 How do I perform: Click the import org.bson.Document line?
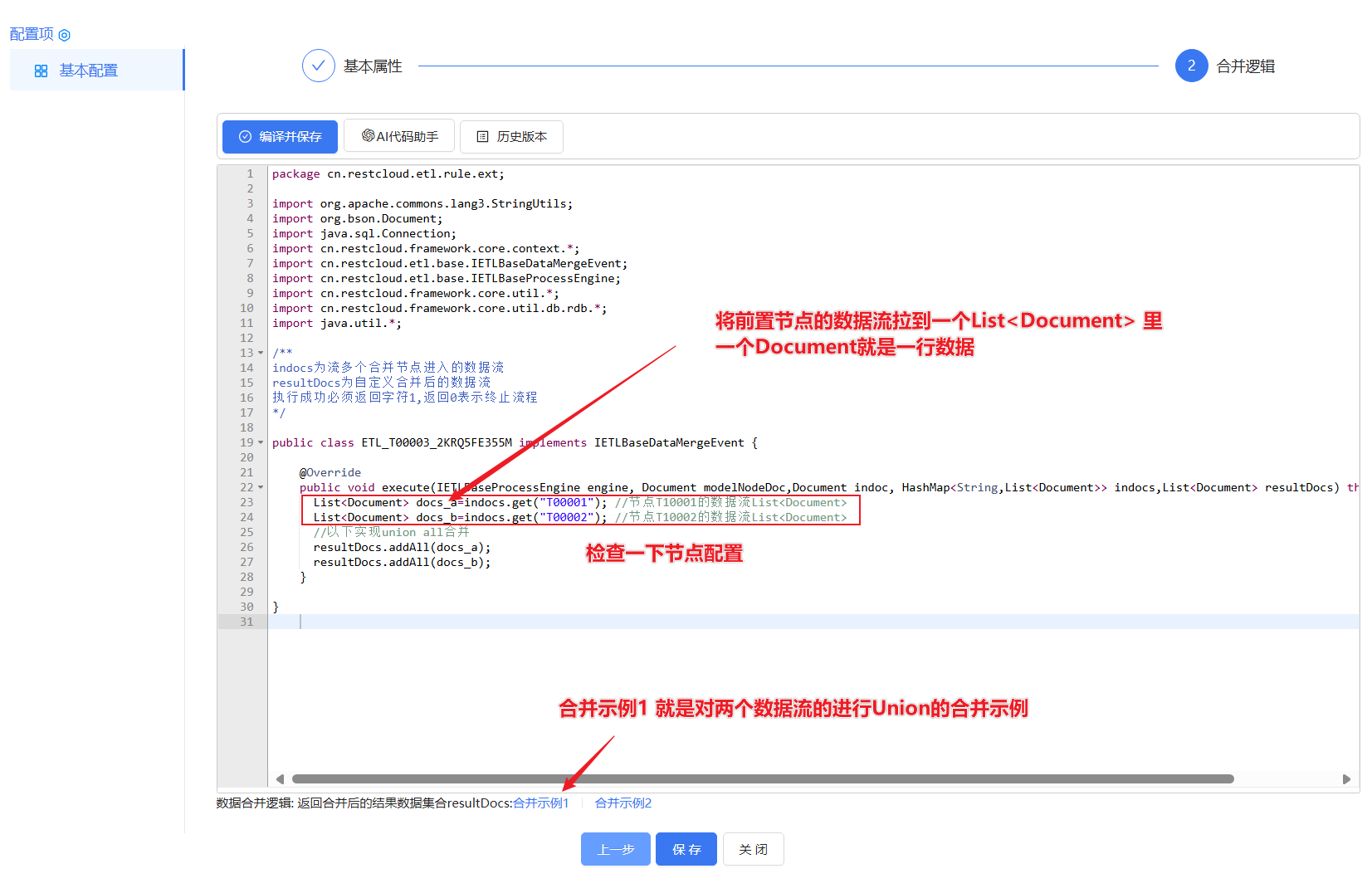[357, 219]
